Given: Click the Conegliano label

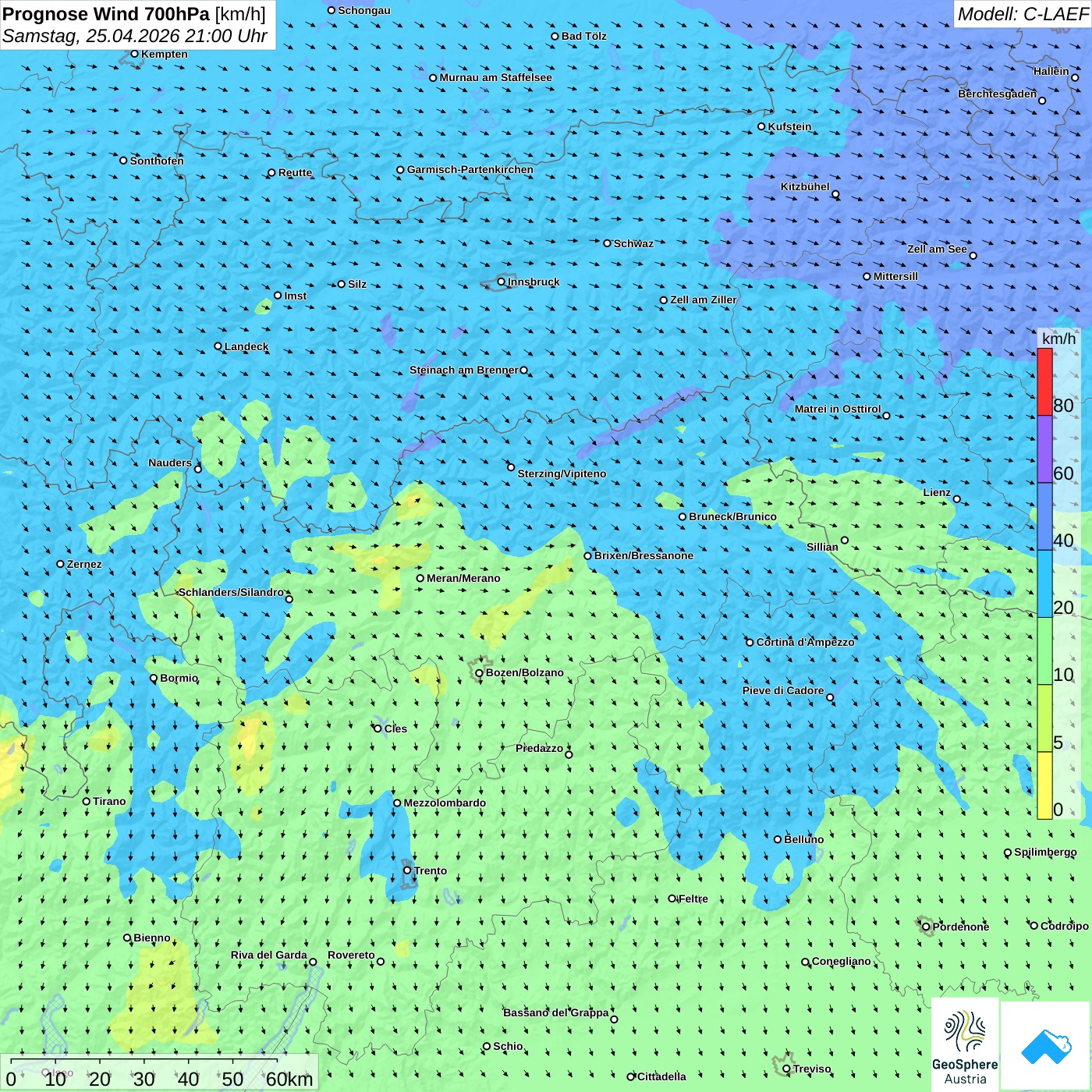Looking at the screenshot, I should [x=842, y=961].
